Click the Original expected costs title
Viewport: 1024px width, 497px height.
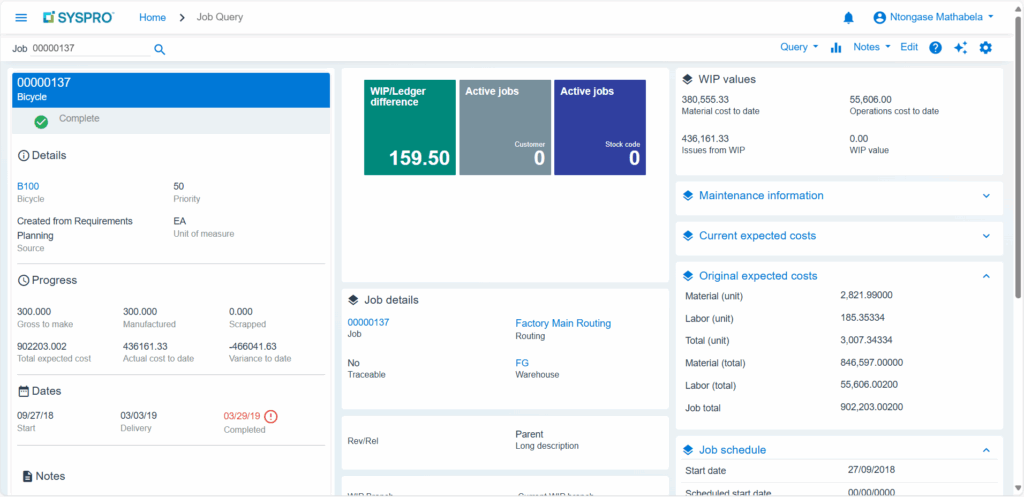tap(758, 276)
